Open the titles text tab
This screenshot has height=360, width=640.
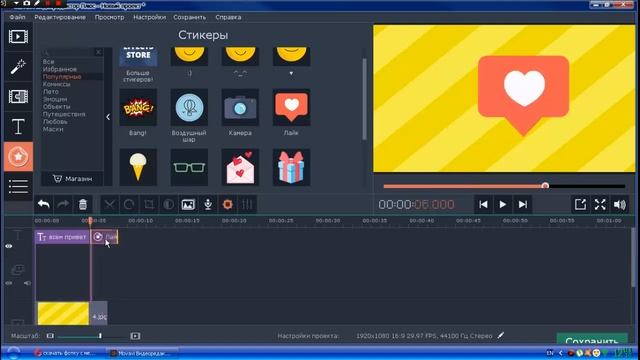click(18, 127)
